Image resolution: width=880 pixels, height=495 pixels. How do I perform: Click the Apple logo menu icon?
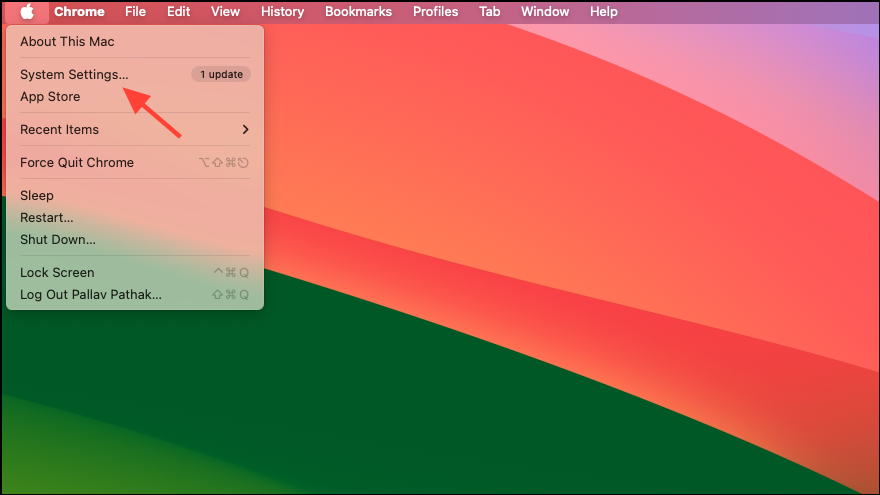click(27, 11)
